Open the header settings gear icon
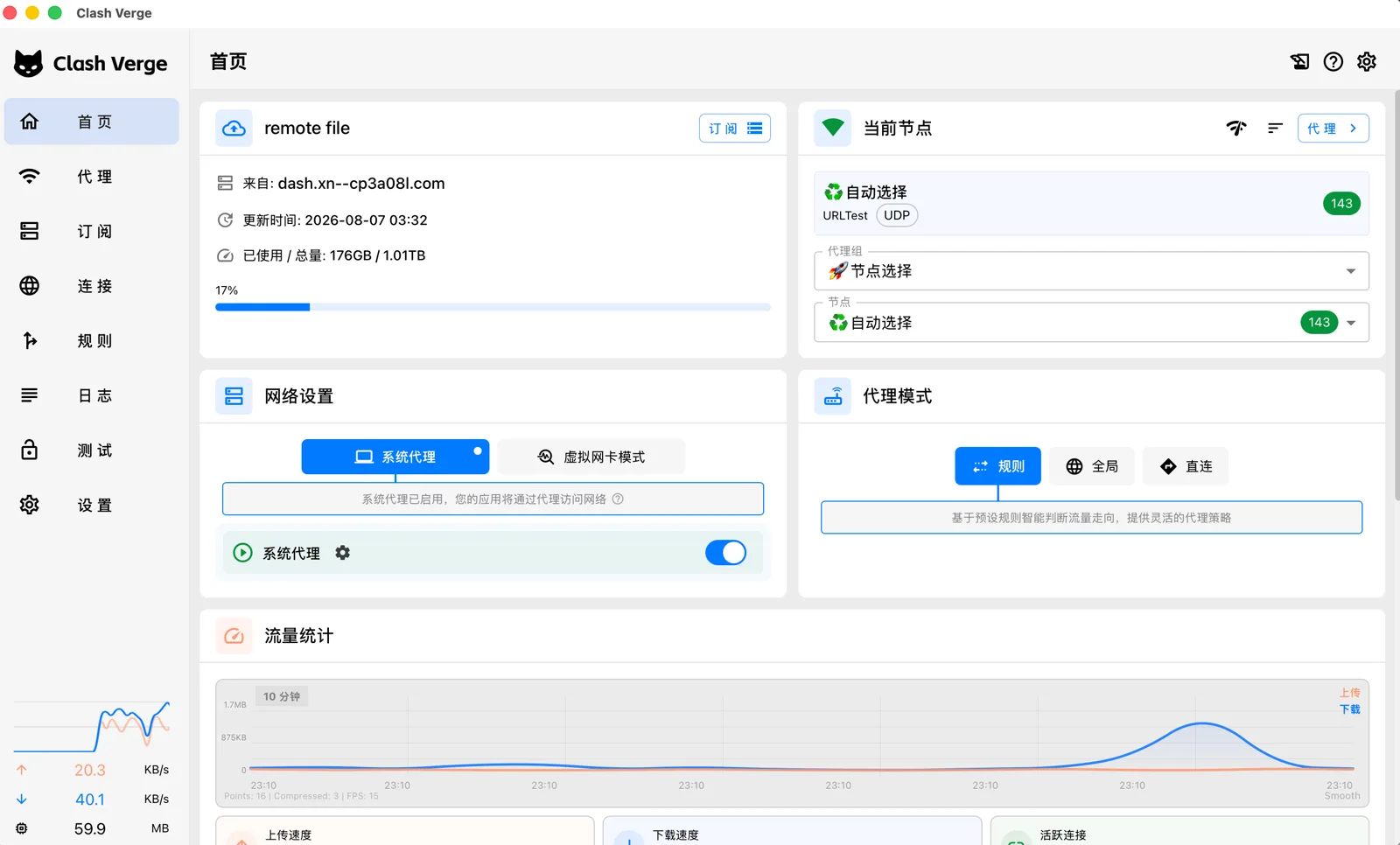Screen dimensions: 1400x845 (x=1367, y=61)
